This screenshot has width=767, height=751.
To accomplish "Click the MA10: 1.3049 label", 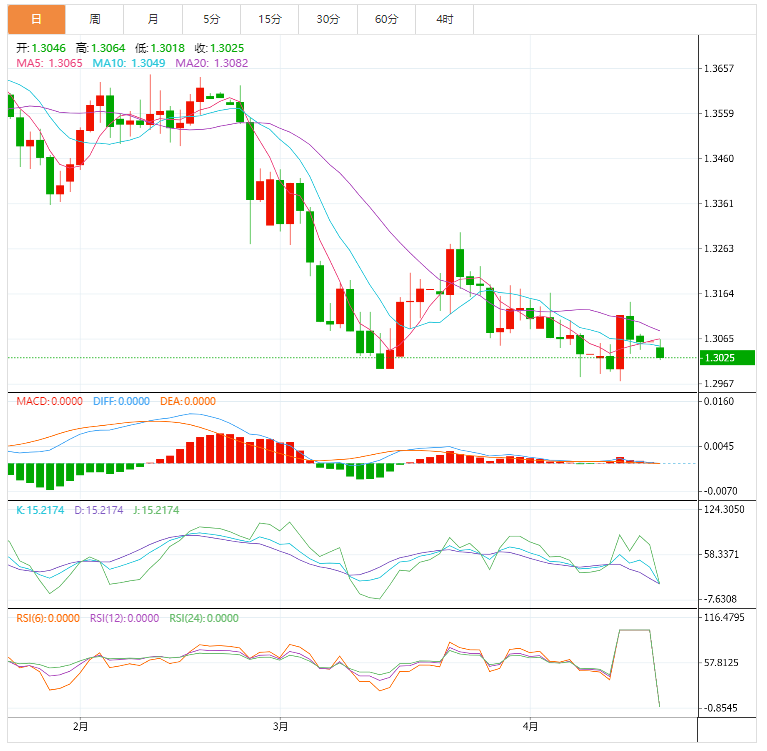I will [129, 63].
